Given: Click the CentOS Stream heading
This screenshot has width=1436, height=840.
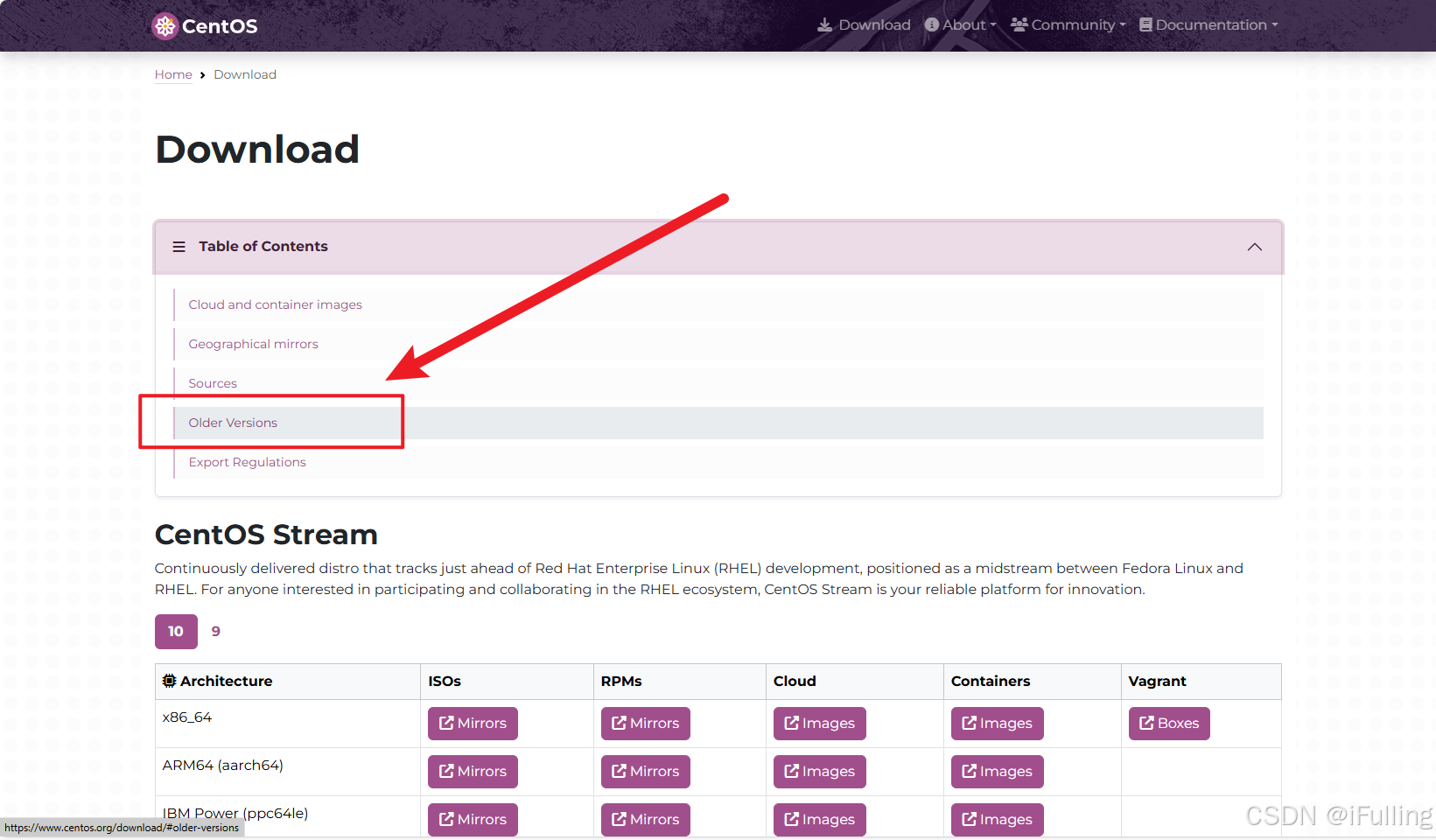Looking at the screenshot, I should point(266,535).
